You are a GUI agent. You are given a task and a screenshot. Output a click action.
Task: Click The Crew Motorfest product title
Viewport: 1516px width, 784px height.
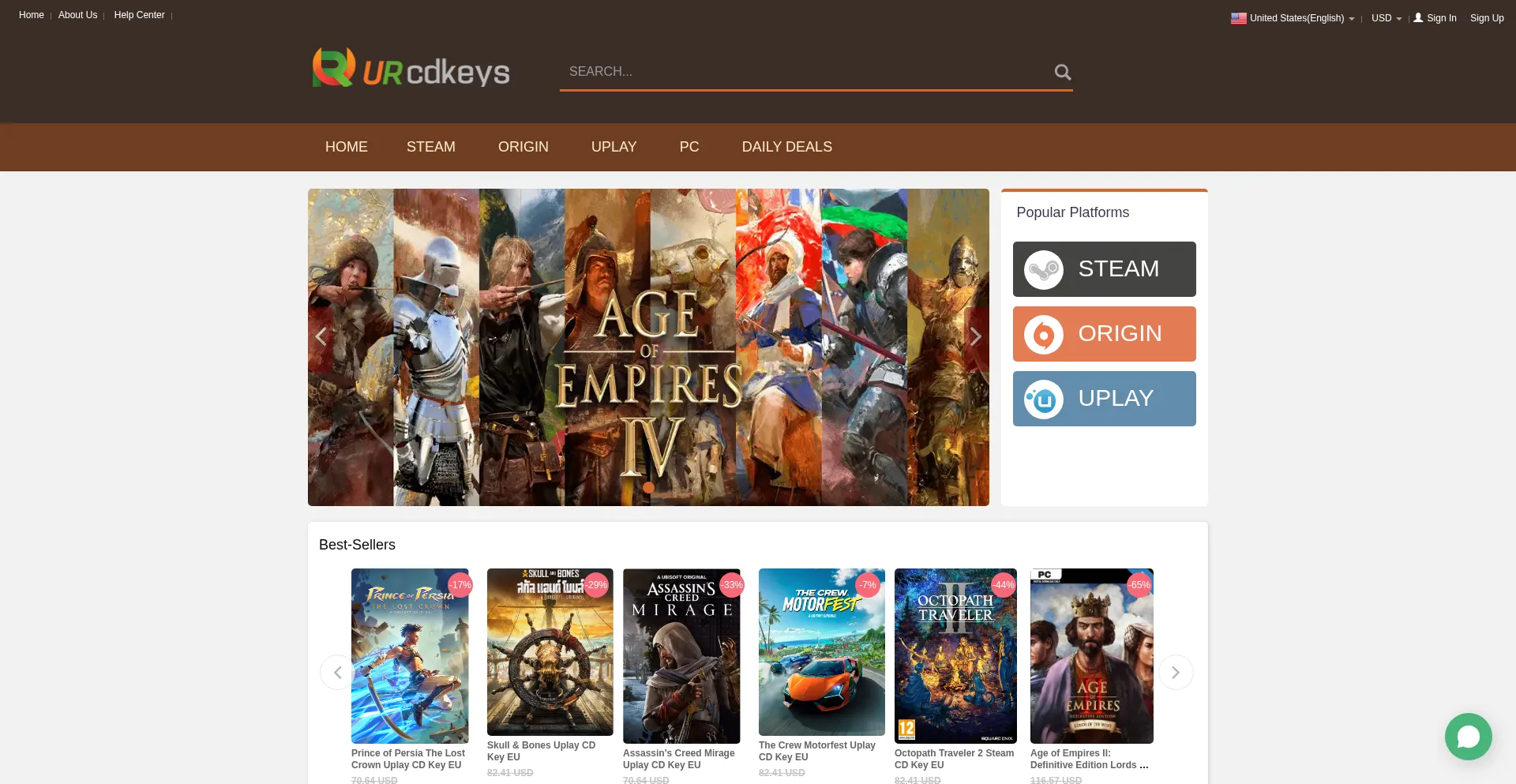817,751
